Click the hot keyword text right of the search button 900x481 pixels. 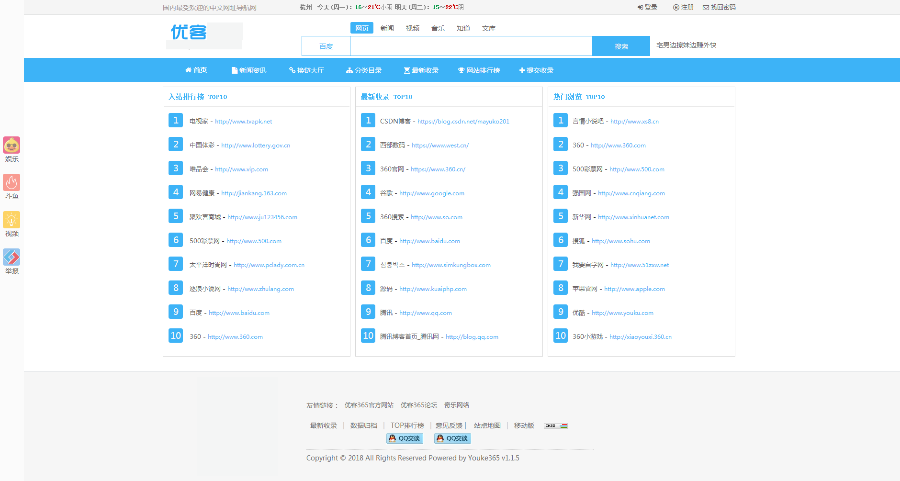686,45
